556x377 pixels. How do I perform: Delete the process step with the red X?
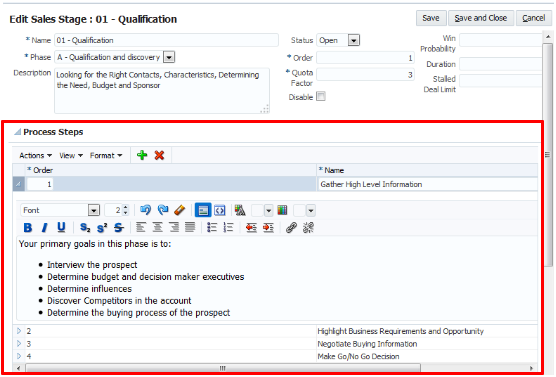pyautogui.click(x=159, y=155)
